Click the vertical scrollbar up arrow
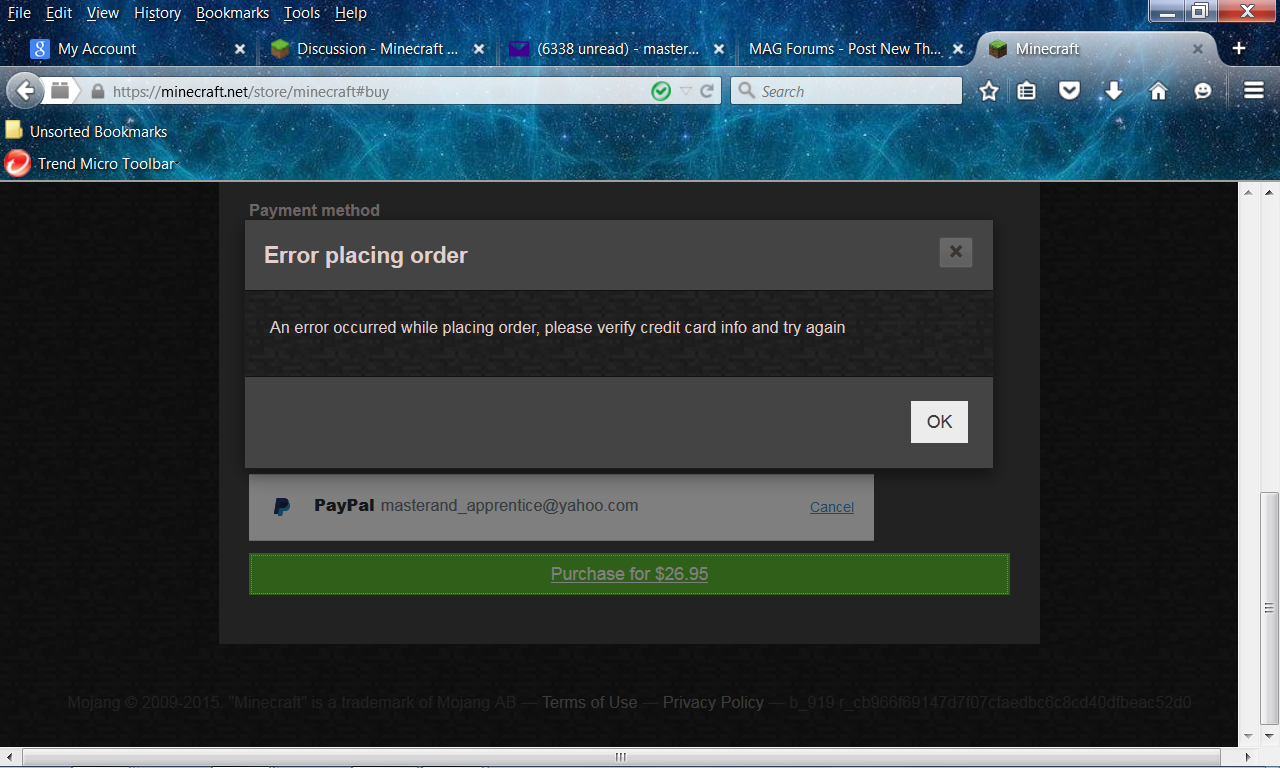The height and width of the screenshot is (768, 1280). click(1270, 190)
